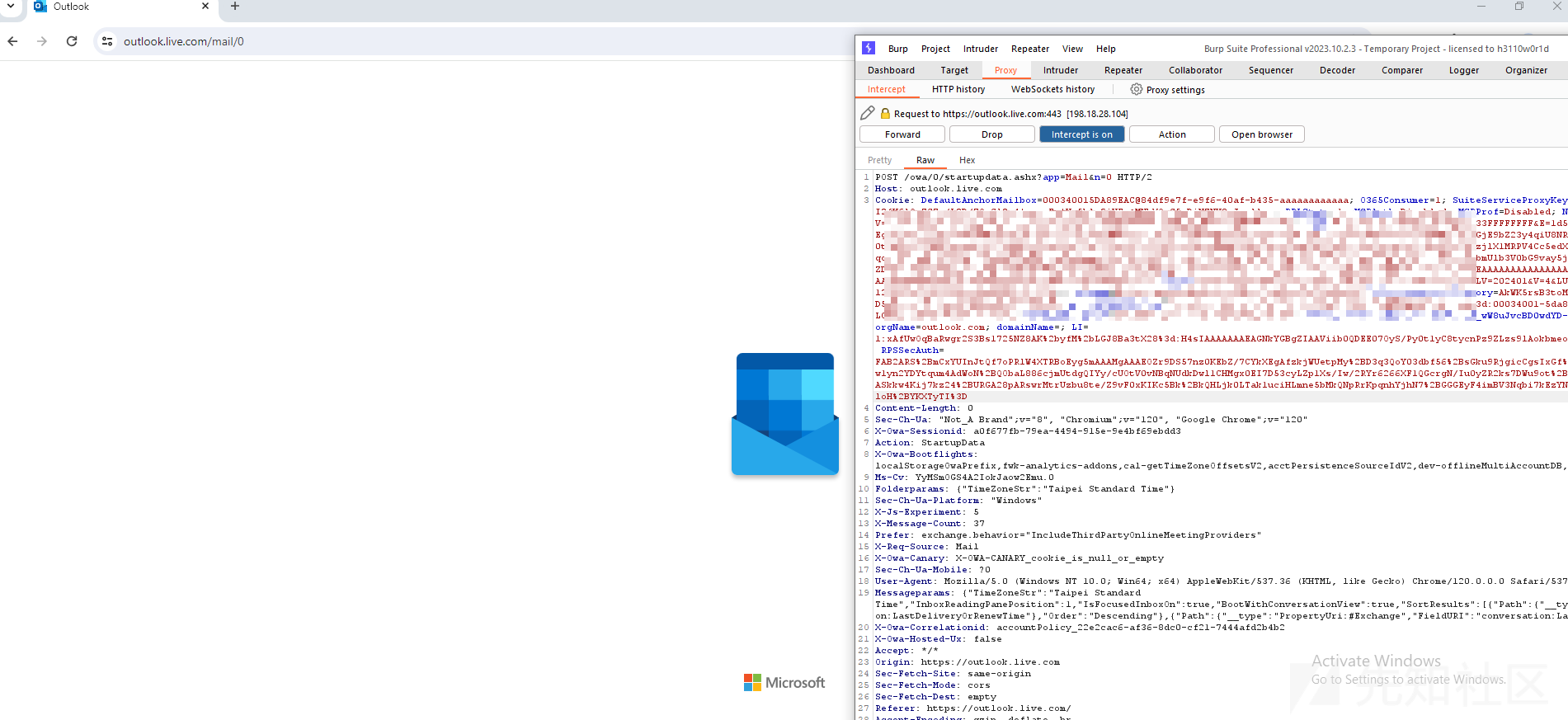
Task: Click the Burp Suite logo icon
Action: tap(869, 48)
